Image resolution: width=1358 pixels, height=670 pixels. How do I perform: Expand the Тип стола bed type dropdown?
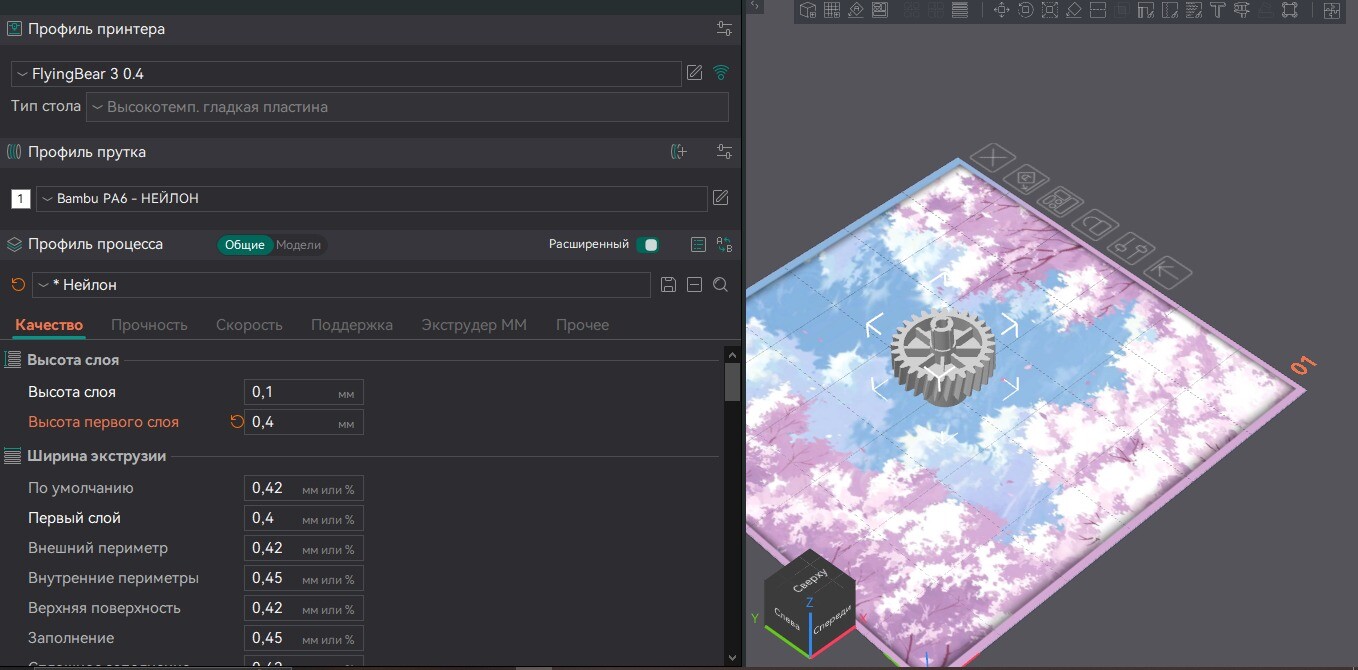tap(406, 107)
